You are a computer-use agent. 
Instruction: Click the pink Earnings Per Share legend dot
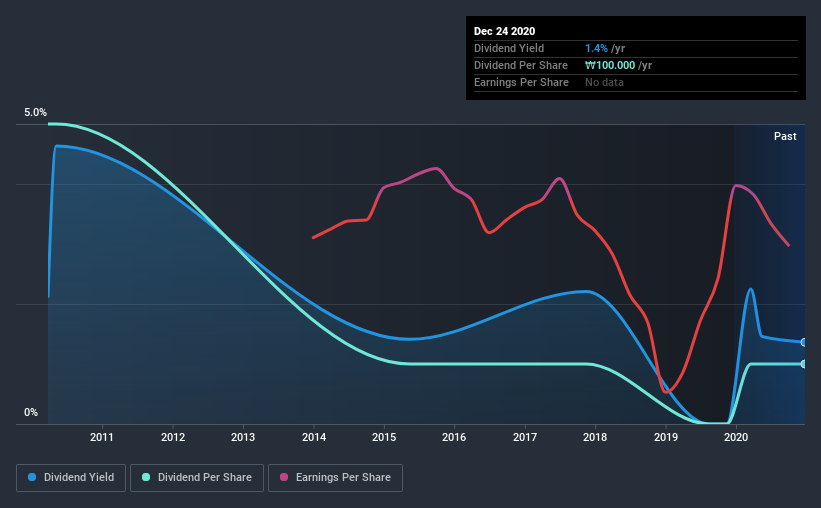[x=284, y=477]
